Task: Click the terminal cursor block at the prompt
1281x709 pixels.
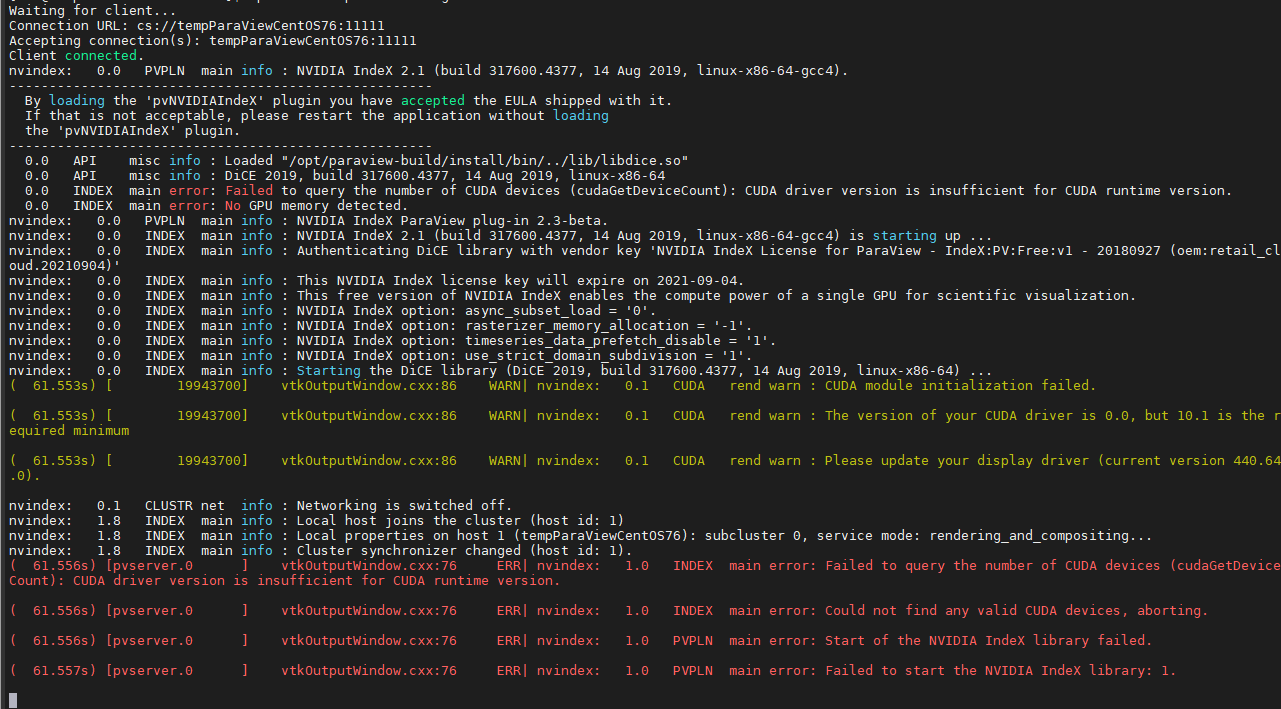Action: [13, 699]
